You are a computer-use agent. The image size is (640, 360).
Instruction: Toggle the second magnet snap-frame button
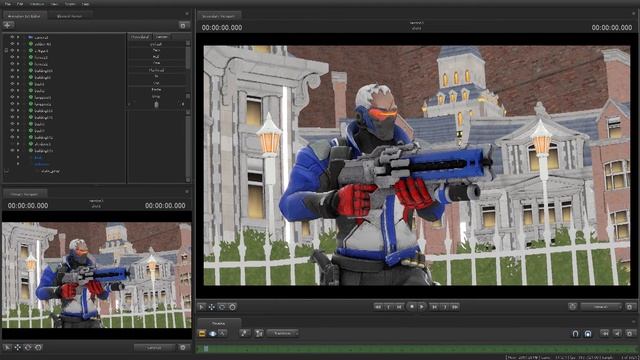click(588, 333)
